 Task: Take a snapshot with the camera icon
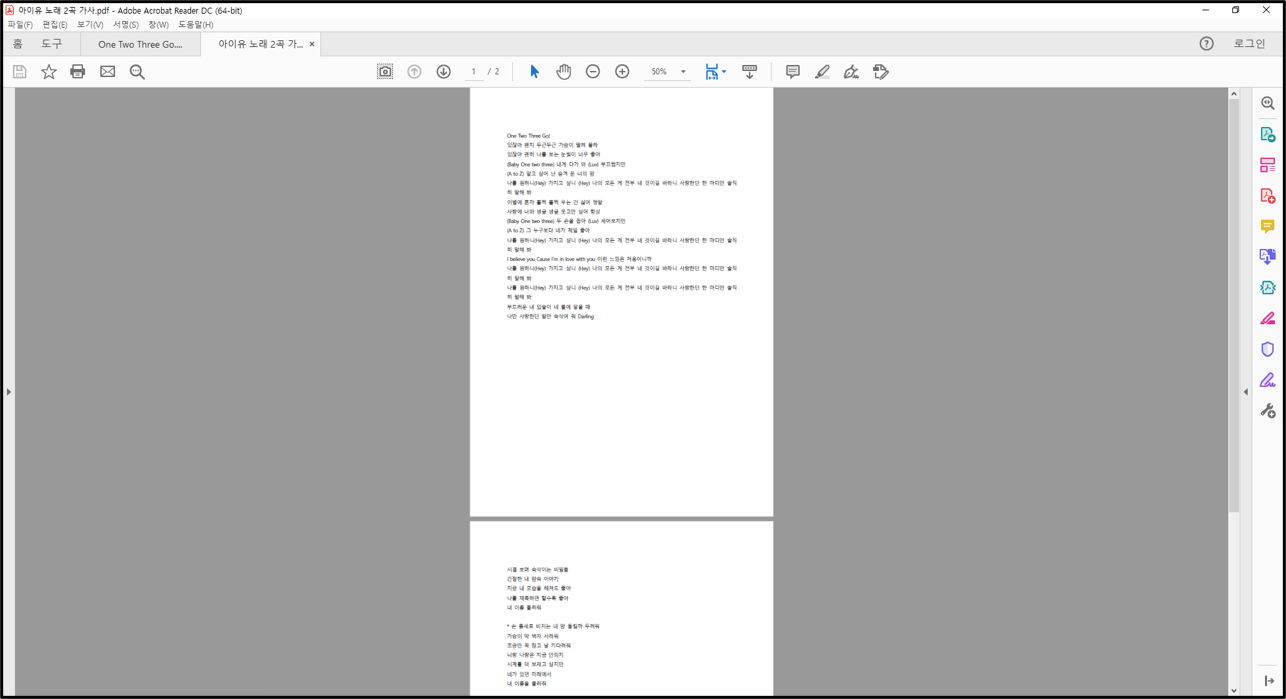[385, 72]
